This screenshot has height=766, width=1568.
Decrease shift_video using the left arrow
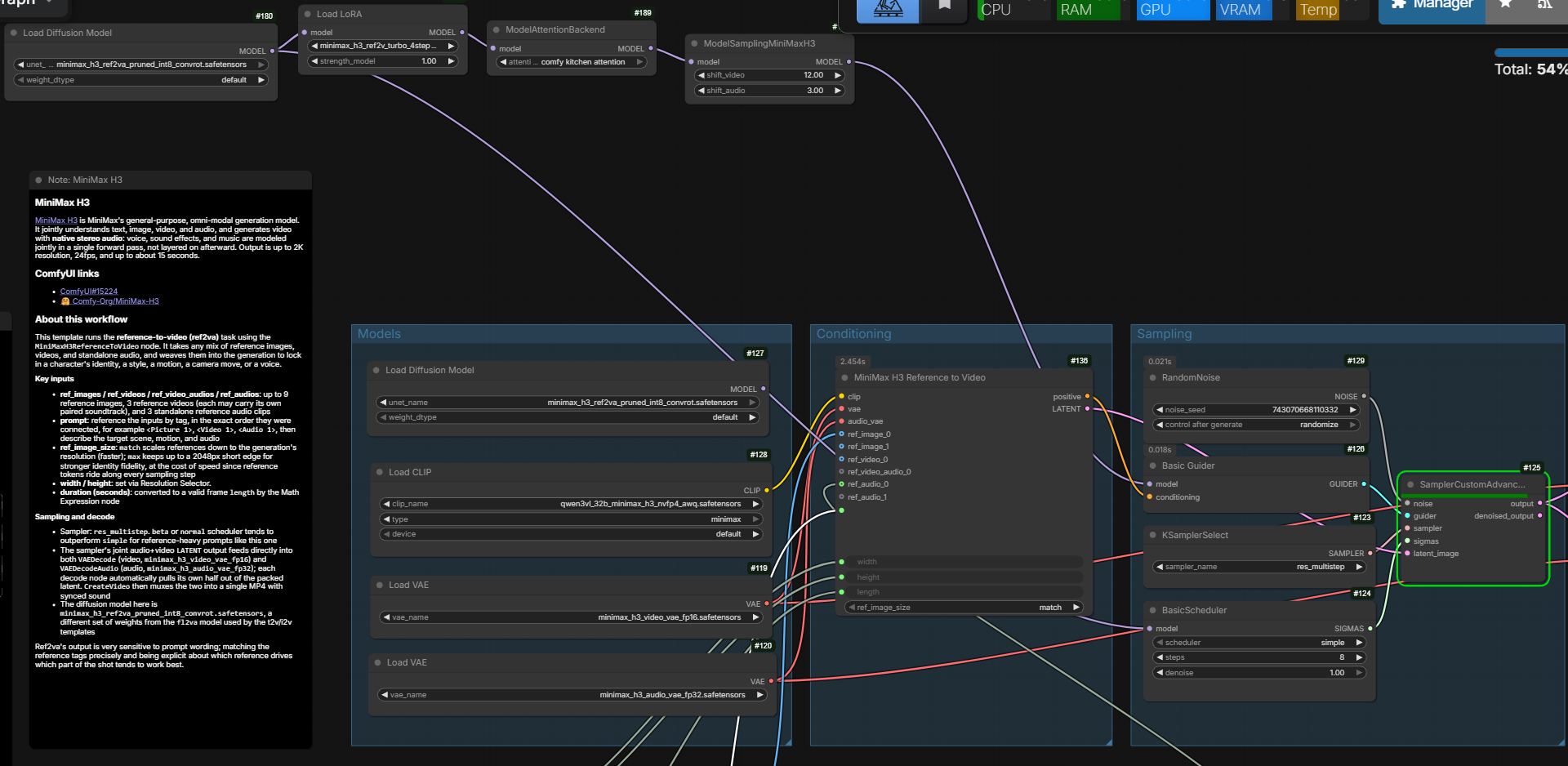coord(701,75)
